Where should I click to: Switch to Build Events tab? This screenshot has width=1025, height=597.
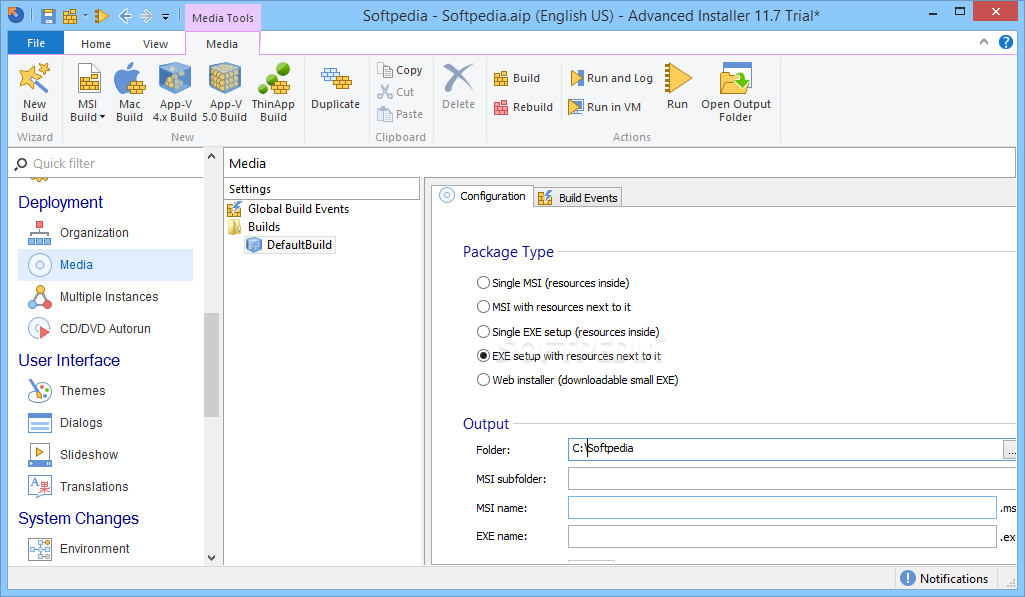pyautogui.click(x=579, y=197)
